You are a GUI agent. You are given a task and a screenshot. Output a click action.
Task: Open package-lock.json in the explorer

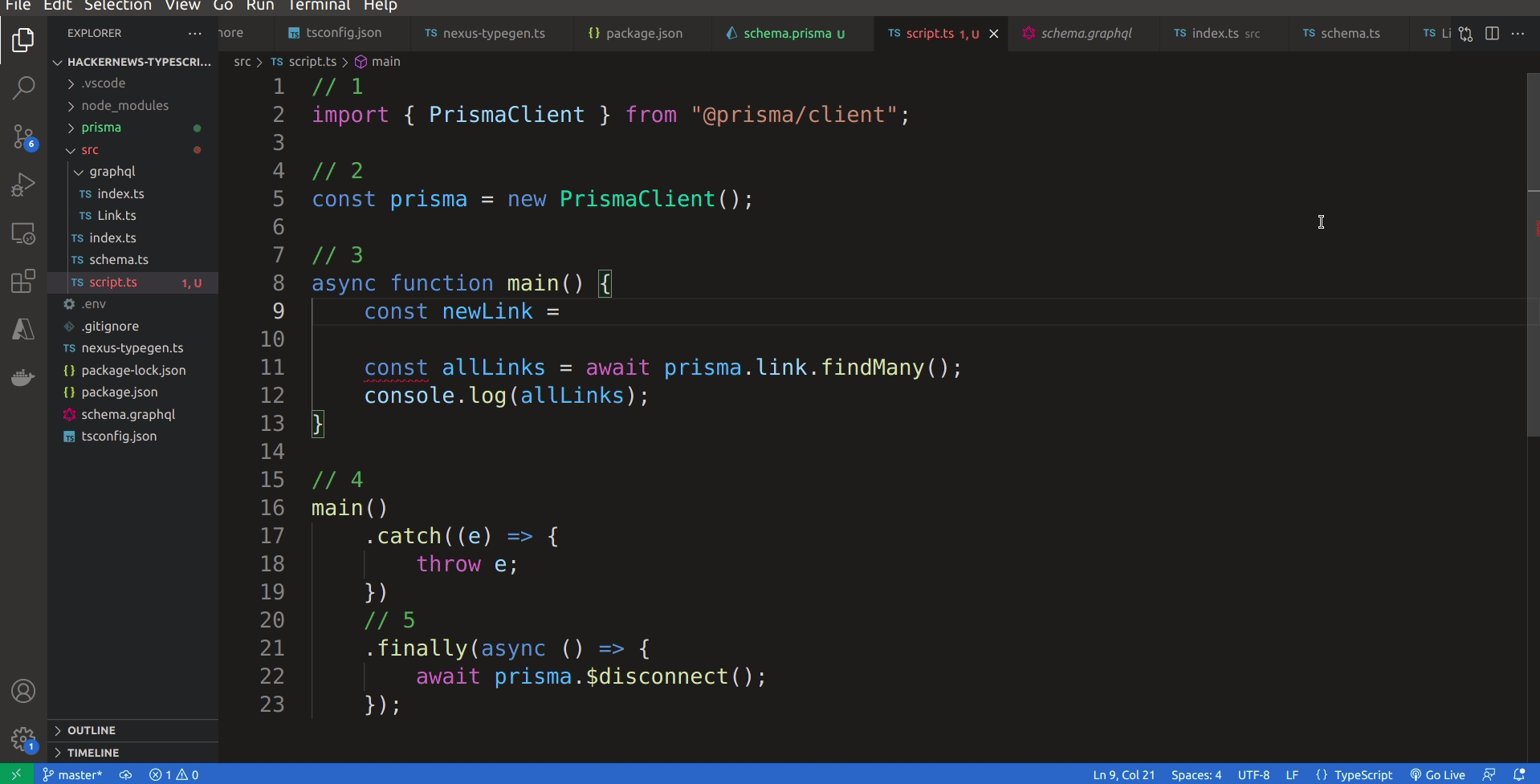tap(133, 371)
